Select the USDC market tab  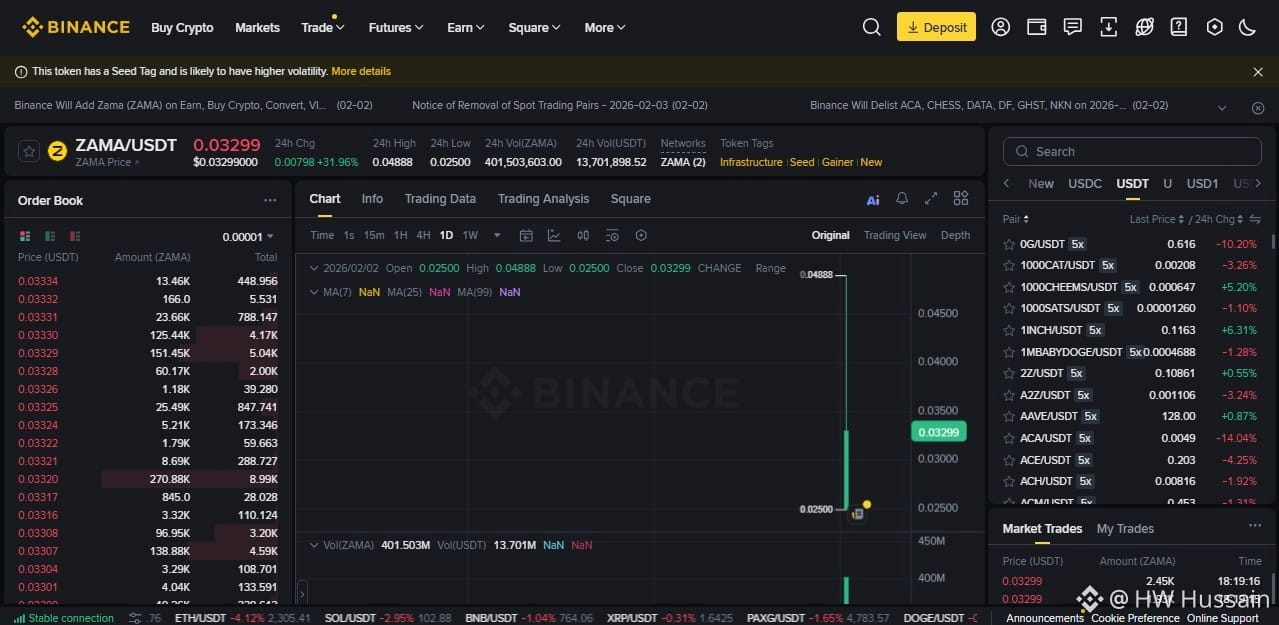point(1085,184)
